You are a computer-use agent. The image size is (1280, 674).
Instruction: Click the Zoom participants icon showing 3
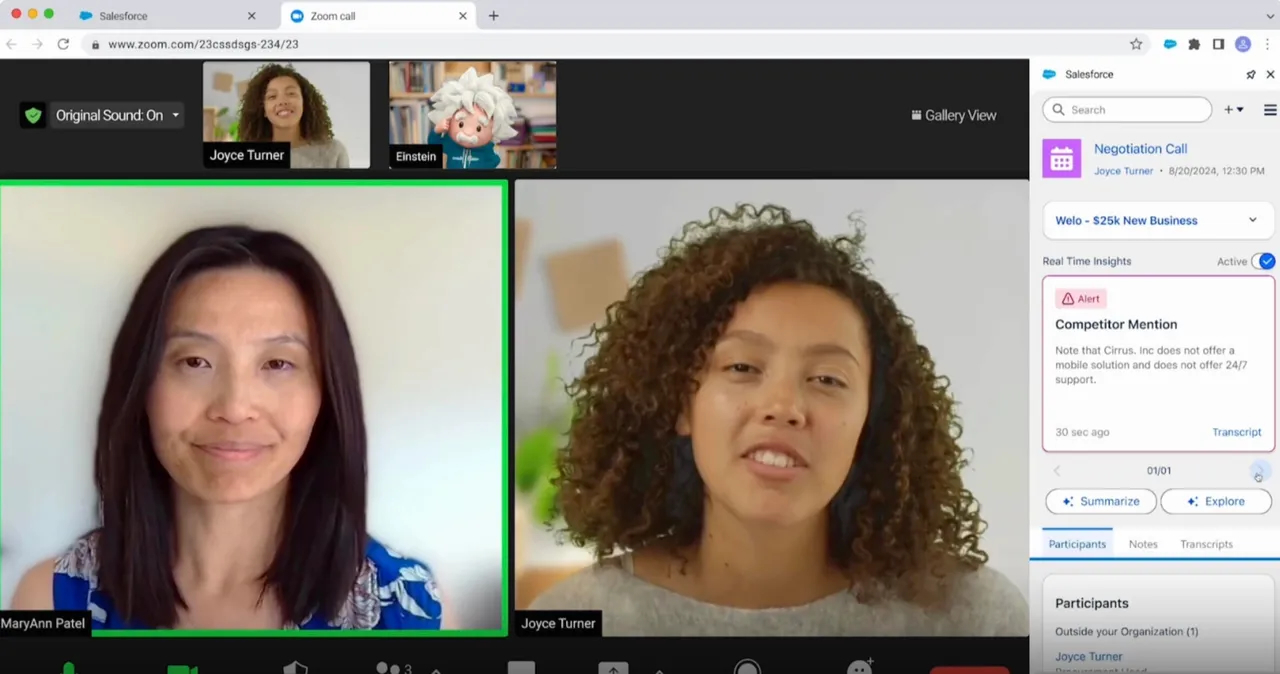tap(393, 667)
